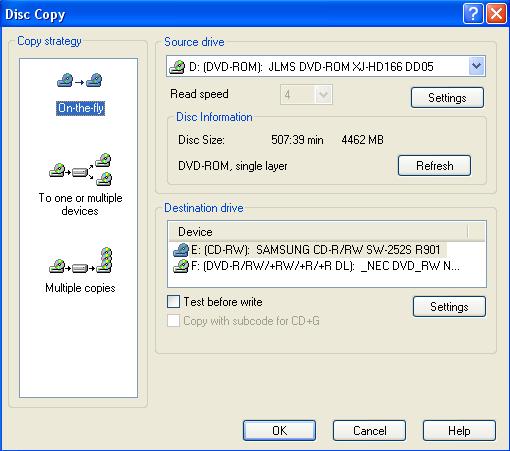Viewport: 510px width, 451px height.
Task: Click the disc icon beside the D: source drive
Action: click(177, 67)
